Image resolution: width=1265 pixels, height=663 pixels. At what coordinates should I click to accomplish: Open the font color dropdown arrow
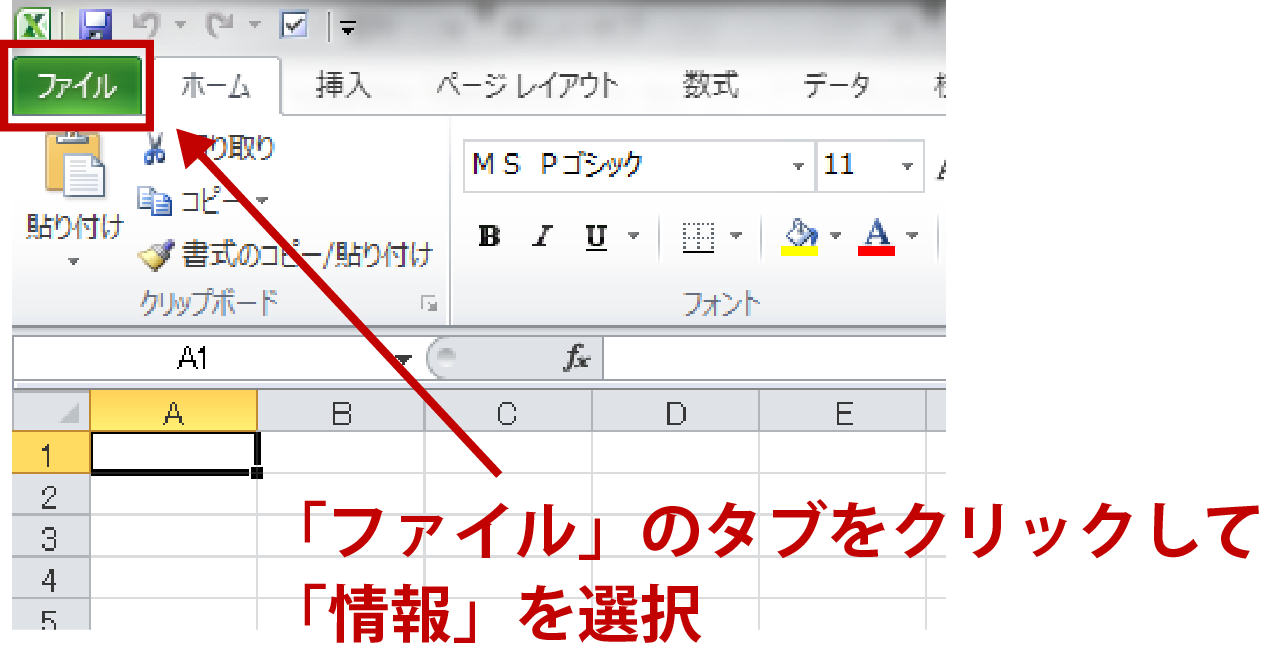tap(911, 237)
